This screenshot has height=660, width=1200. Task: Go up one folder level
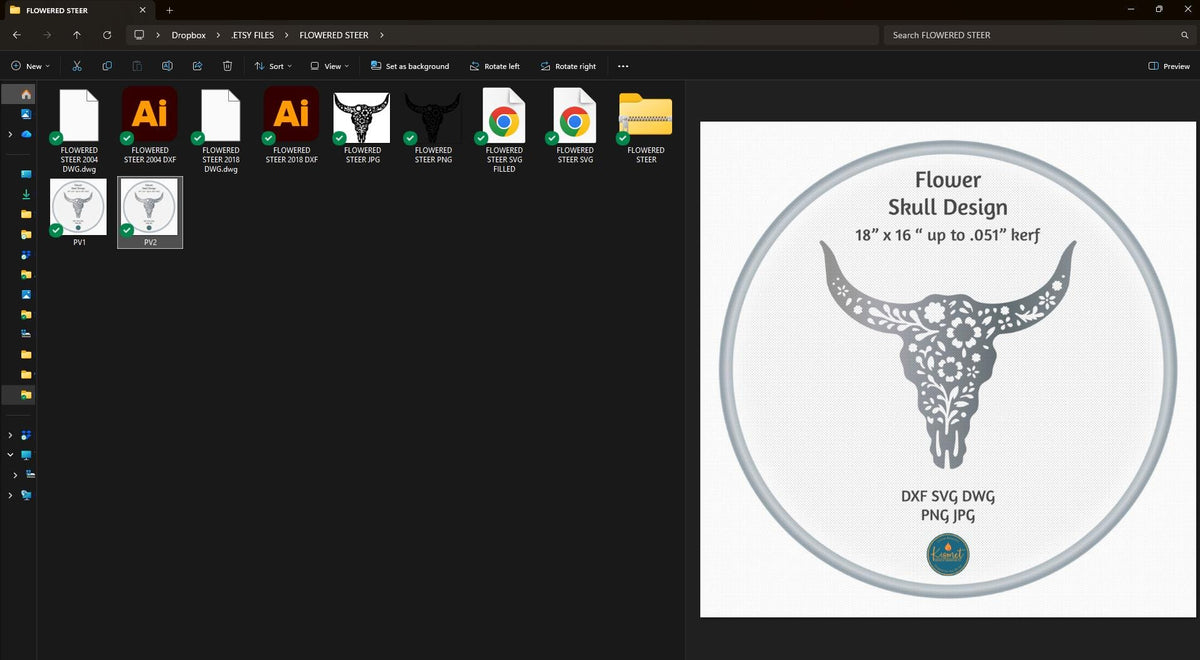(x=77, y=35)
